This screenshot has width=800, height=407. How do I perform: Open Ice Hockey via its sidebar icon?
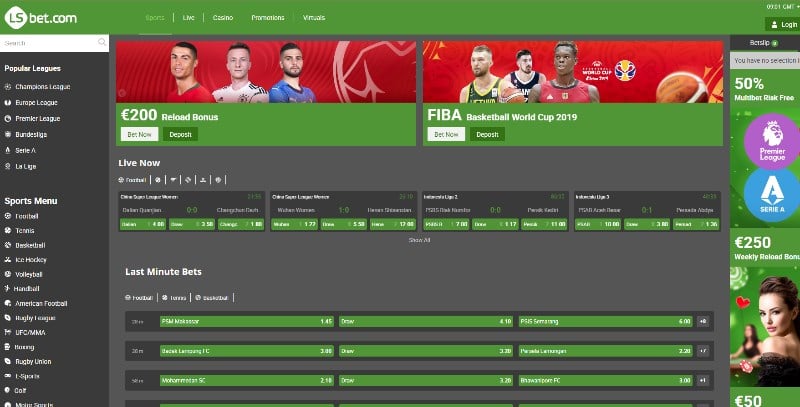(8, 260)
